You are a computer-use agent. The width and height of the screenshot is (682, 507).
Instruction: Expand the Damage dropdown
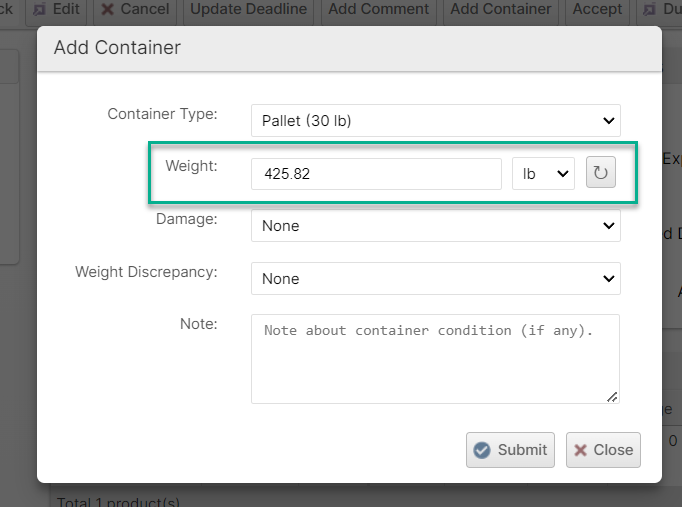tap(435, 226)
